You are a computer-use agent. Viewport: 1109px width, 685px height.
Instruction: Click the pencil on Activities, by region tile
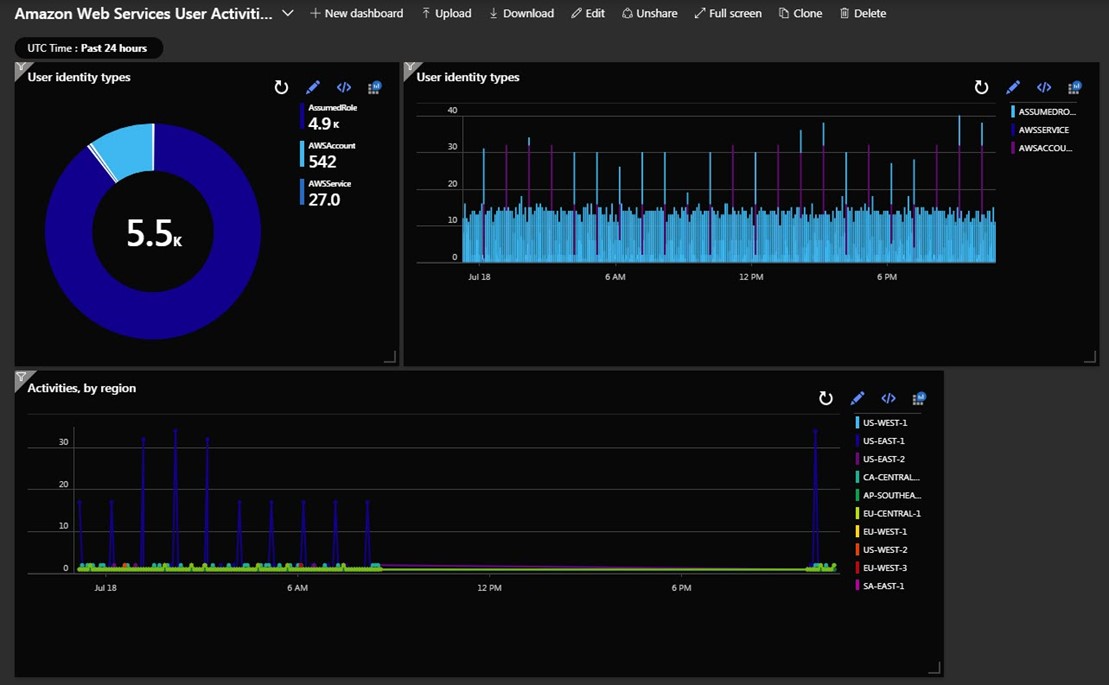(857, 398)
